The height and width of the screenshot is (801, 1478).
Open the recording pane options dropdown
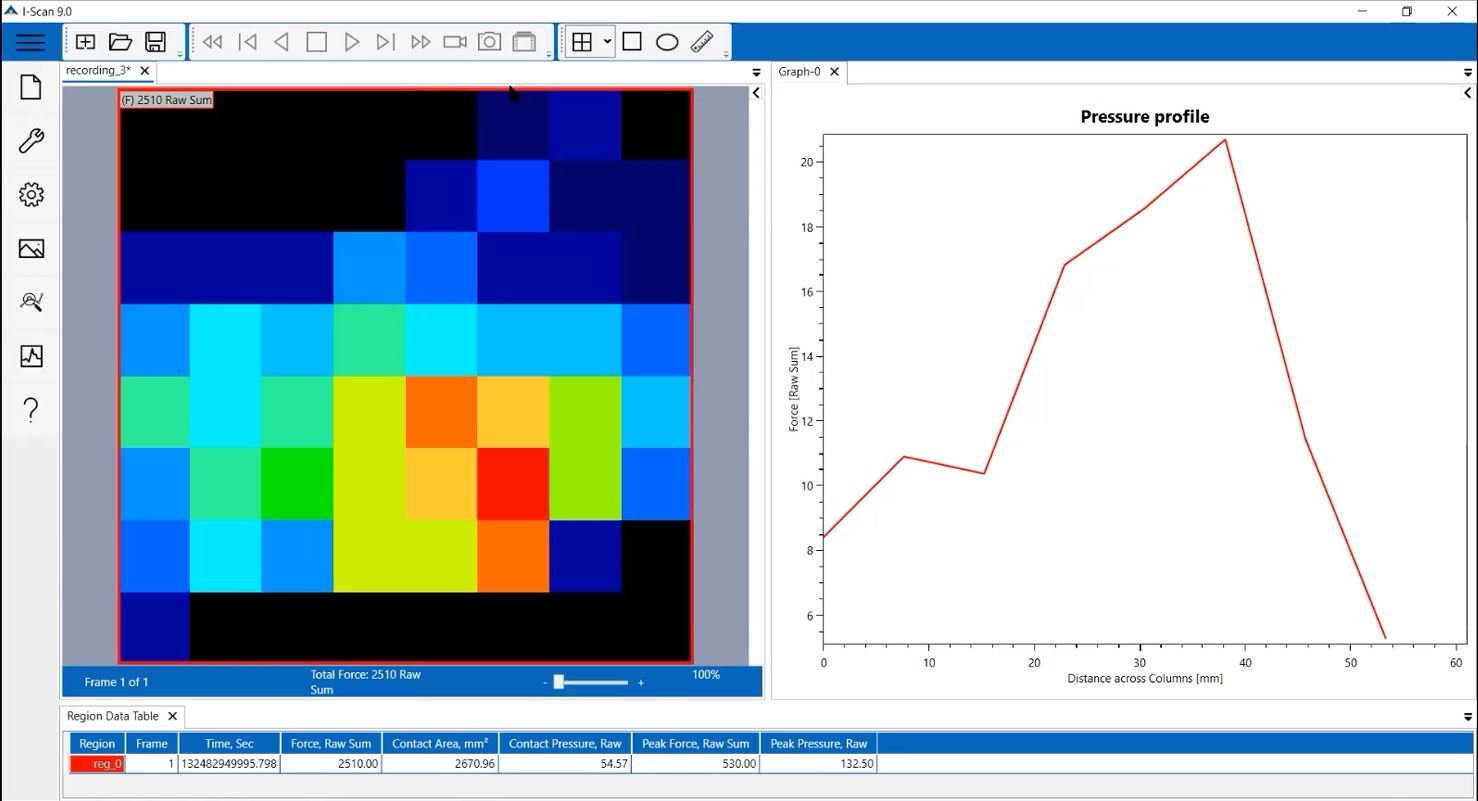pyautogui.click(x=756, y=72)
